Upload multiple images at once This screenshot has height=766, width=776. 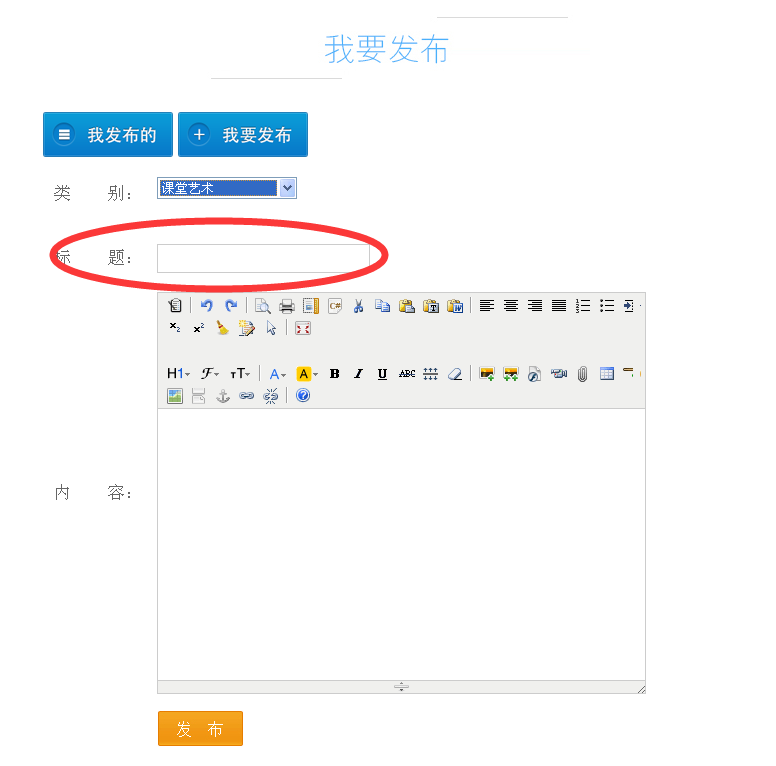coord(511,374)
